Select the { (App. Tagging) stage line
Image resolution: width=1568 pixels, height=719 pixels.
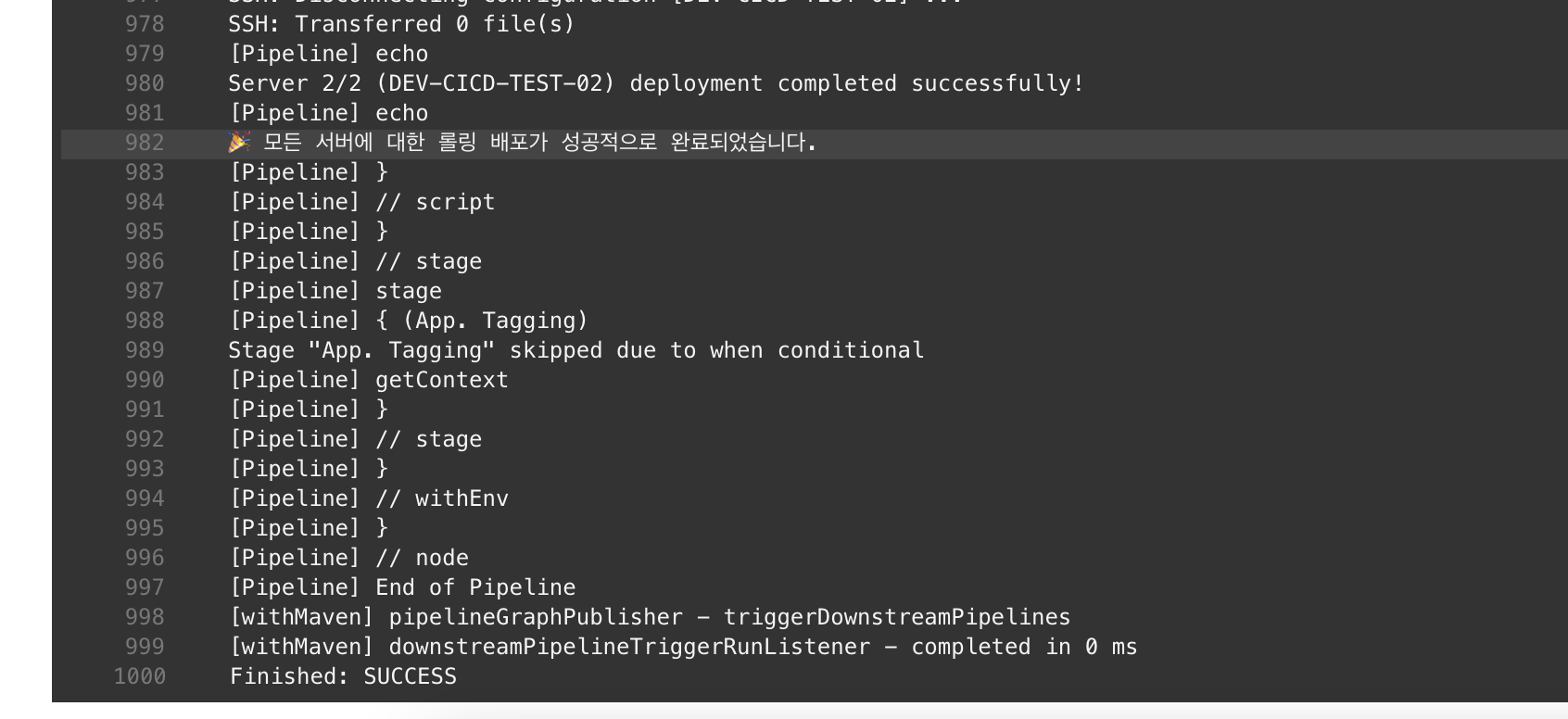pos(409,321)
